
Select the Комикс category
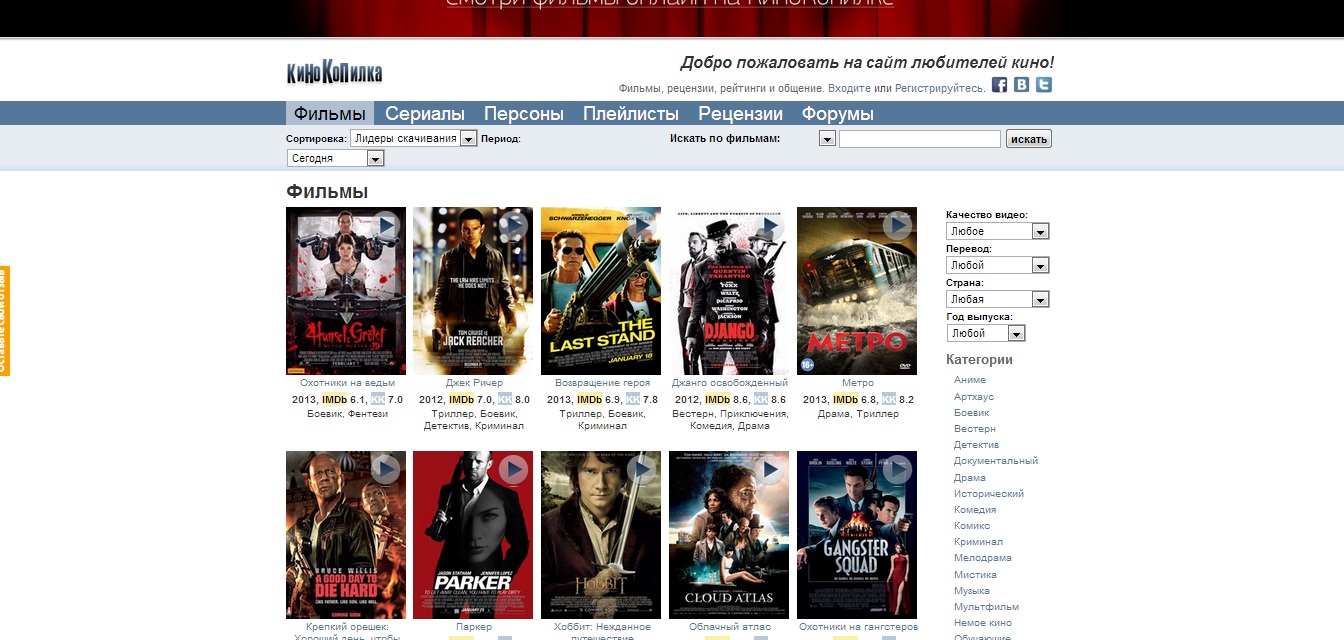[972, 526]
